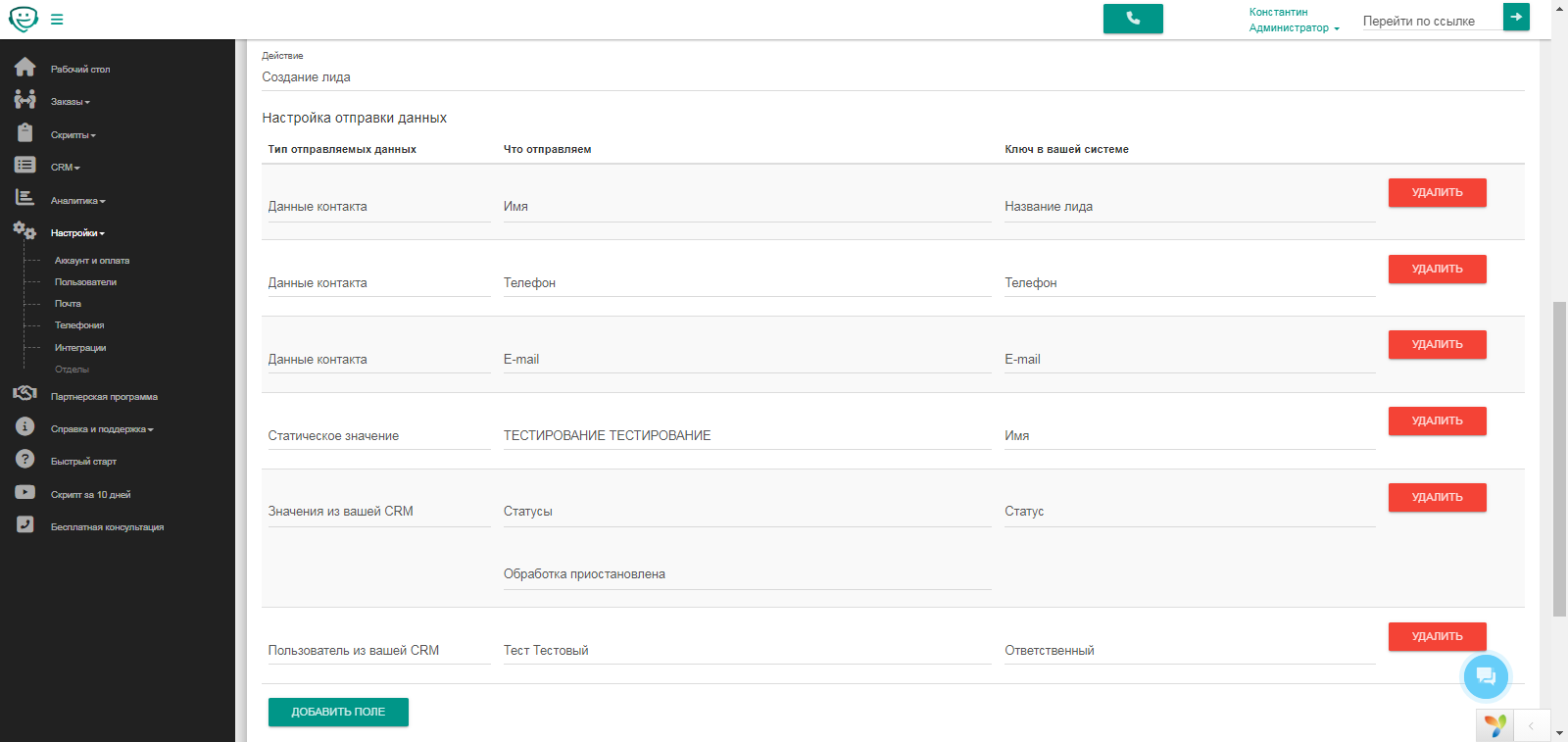Click the home icon for Рабочий стол
This screenshot has width=1568, height=742.
[24, 68]
